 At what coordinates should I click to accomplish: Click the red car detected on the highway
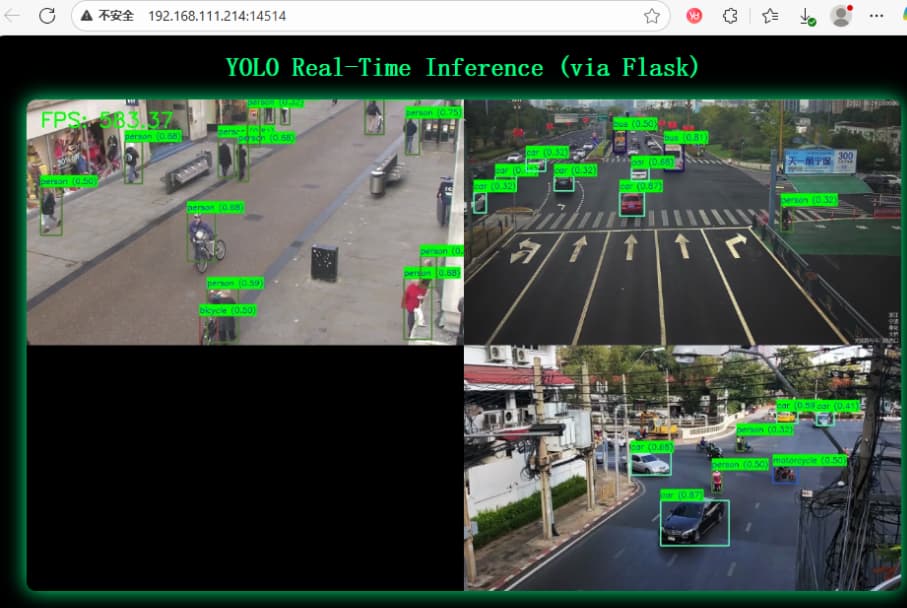click(631, 204)
